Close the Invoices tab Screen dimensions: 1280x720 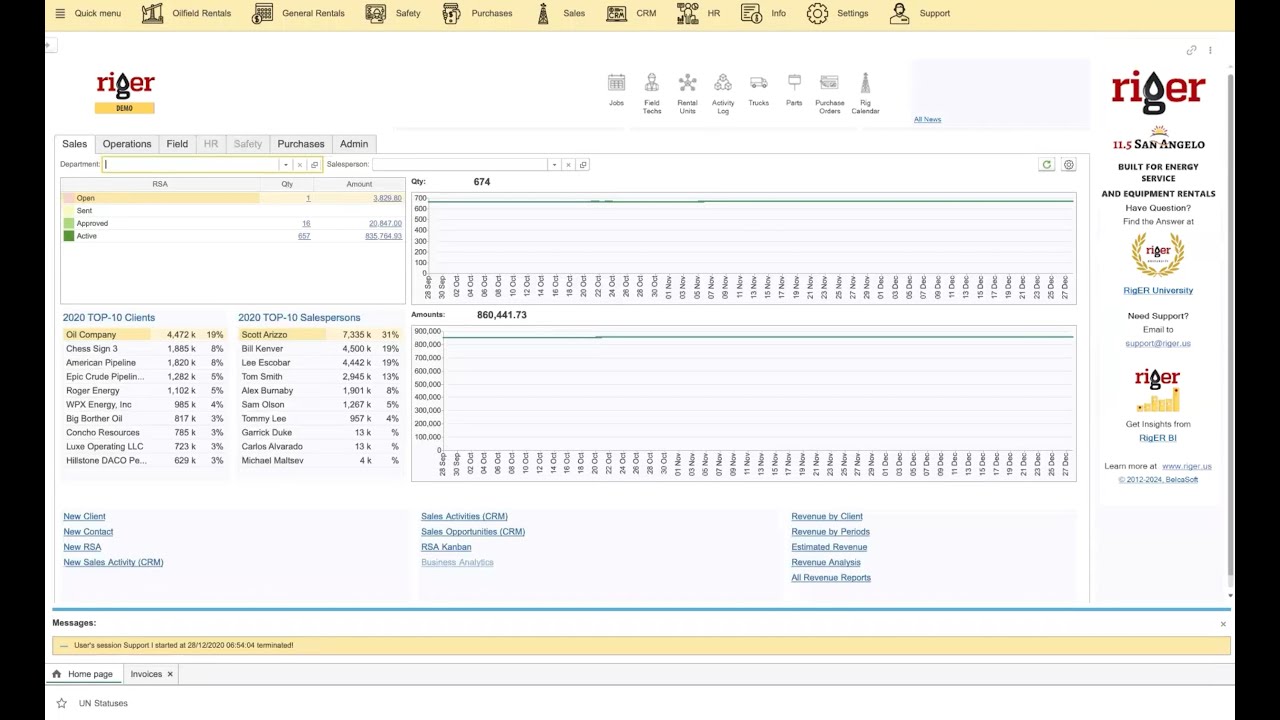[x=170, y=674]
